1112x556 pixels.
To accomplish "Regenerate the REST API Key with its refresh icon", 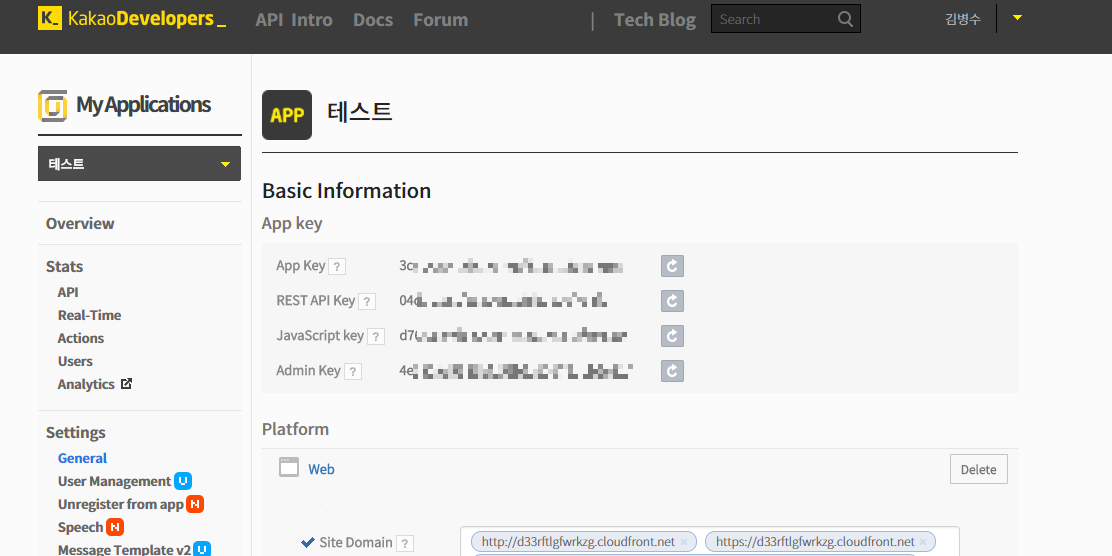I will [672, 301].
